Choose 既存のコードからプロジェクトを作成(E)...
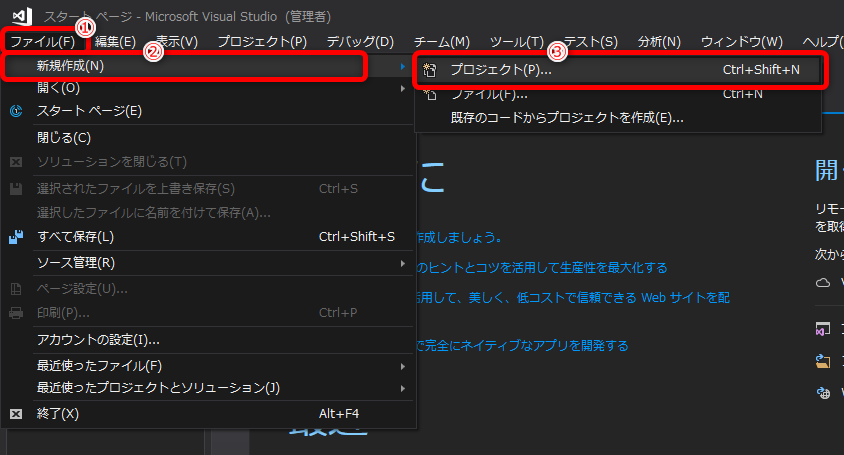 (x=618, y=117)
